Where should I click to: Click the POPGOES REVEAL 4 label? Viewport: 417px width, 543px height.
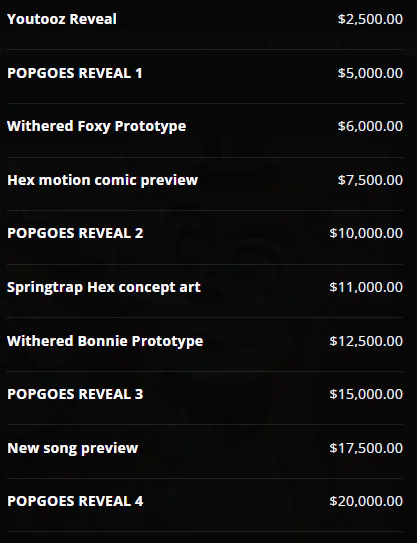(x=75, y=501)
